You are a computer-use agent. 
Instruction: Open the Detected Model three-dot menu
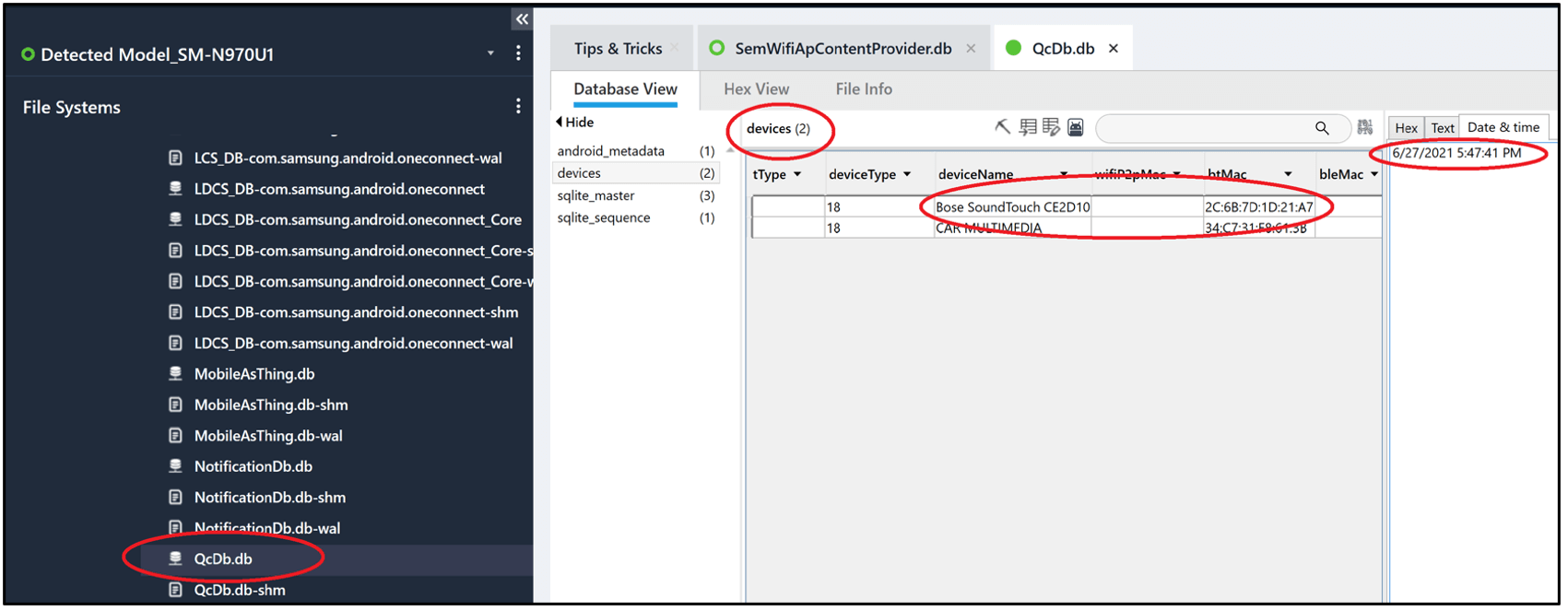pyautogui.click(x=518, y=53)
